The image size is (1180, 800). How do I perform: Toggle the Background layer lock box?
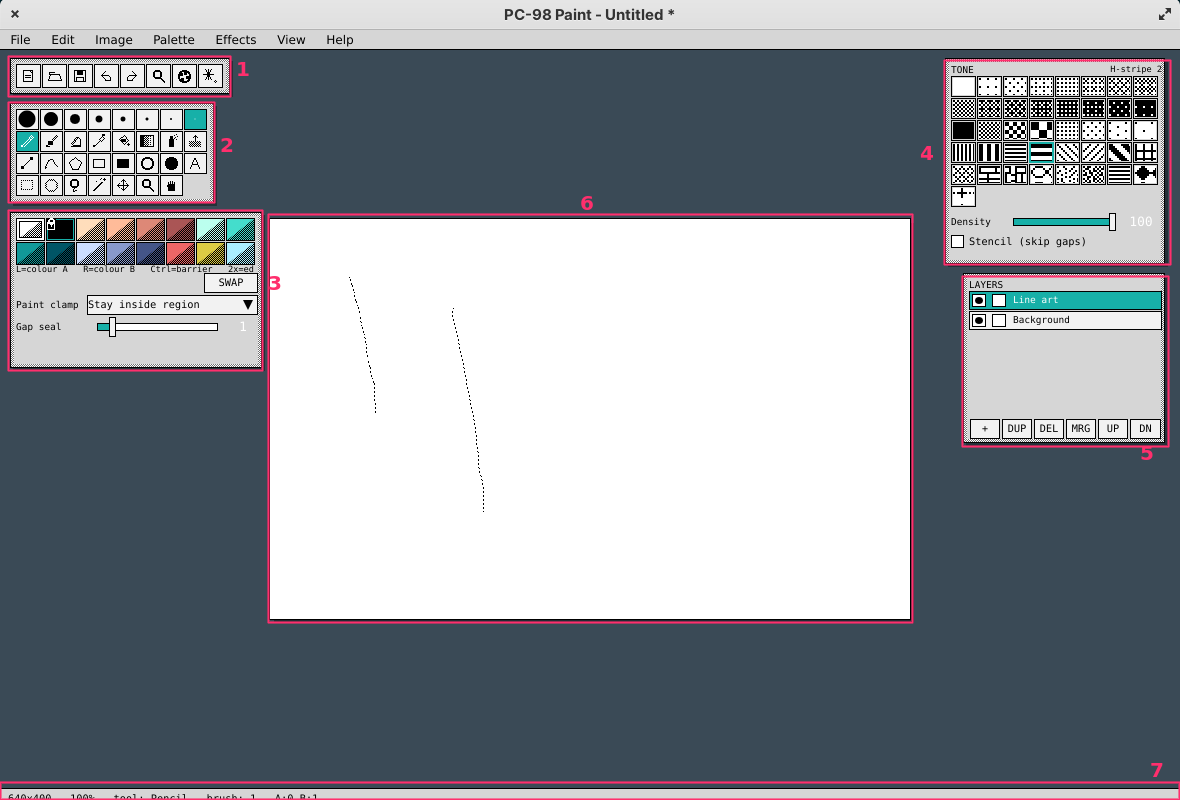[999, 321]
